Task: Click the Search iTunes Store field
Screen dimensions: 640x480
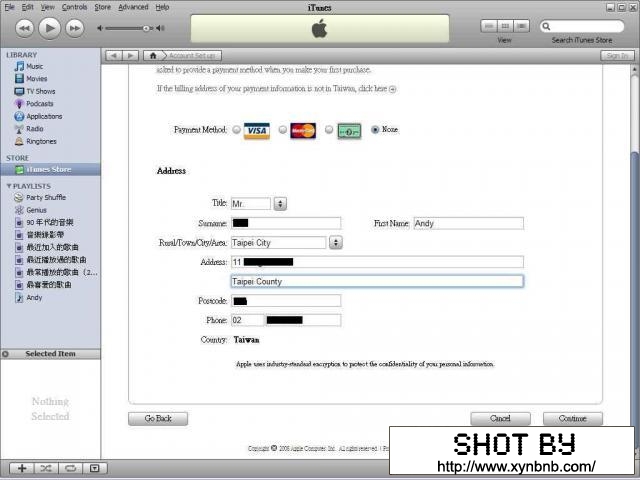Action: [x=582, y=27]
